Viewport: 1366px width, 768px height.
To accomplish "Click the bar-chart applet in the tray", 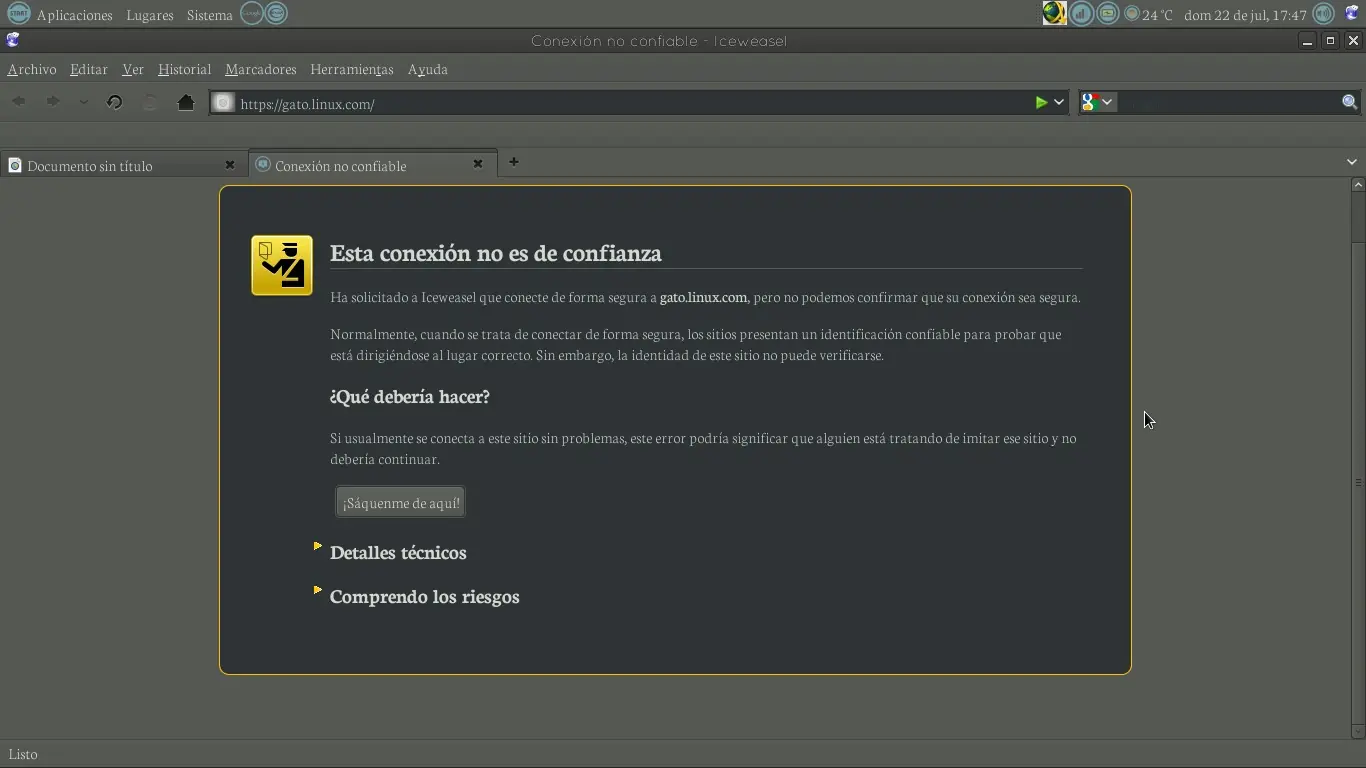I will 1081,13.
